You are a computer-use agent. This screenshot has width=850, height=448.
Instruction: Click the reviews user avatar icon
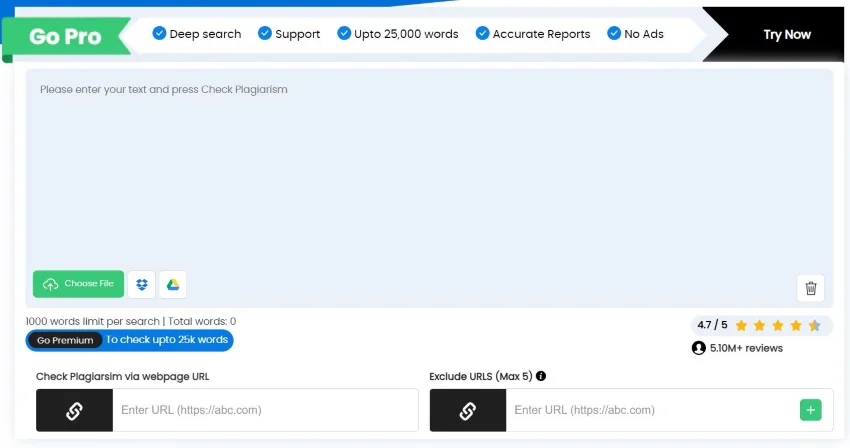(x=699, y=348)
